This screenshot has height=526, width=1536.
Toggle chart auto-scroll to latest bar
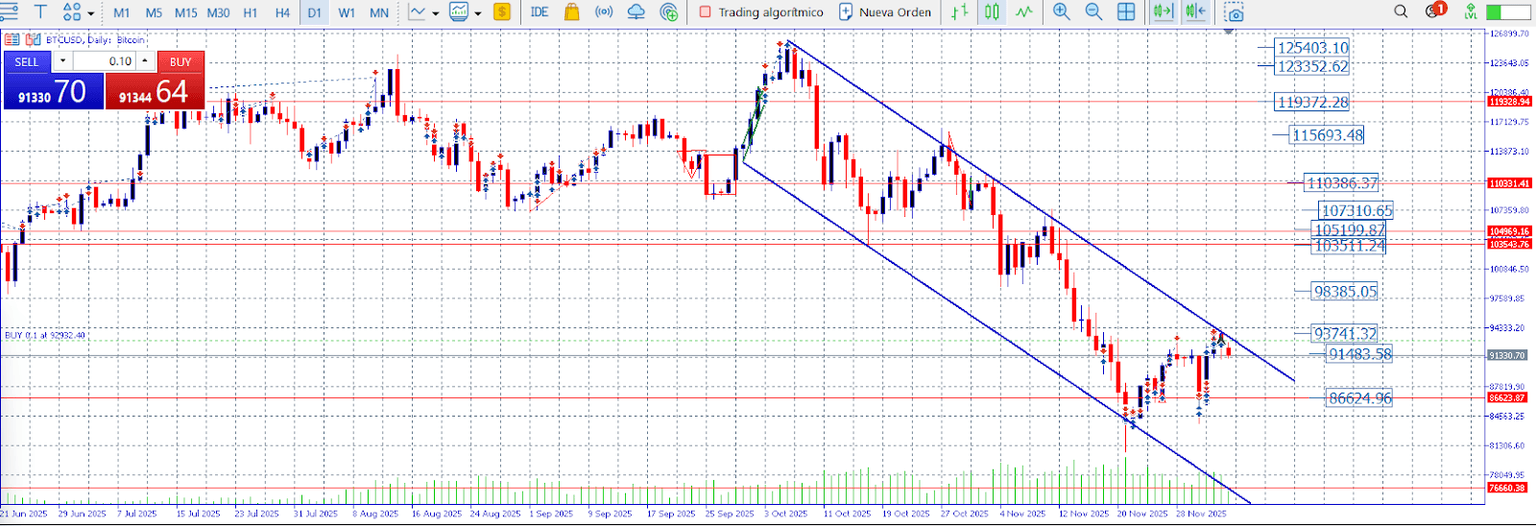(1162, 12)
